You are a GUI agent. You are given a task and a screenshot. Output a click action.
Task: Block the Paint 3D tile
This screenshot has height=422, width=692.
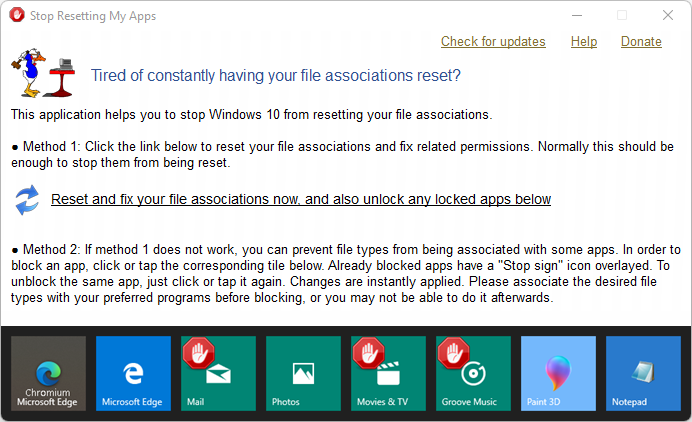pos(558,373)
